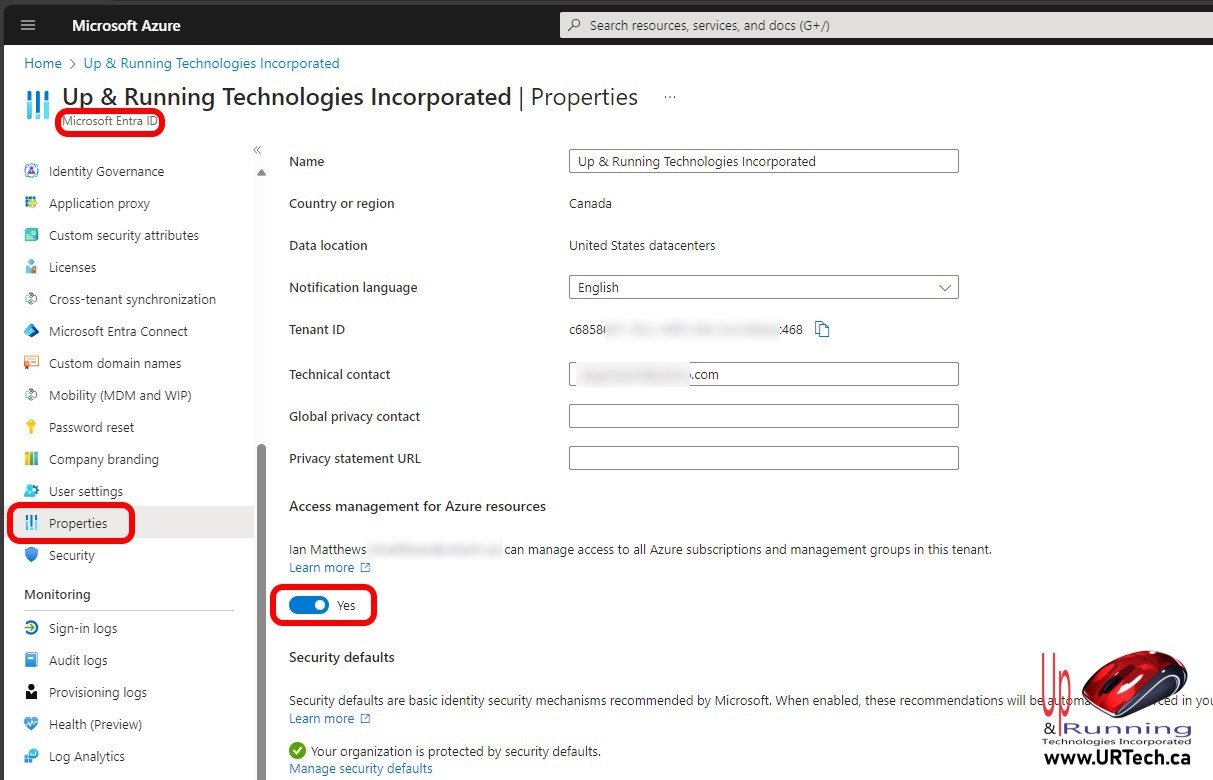The width and height of the screenshot is (1213, 780).
Task: Collapse the left navigation sidebar
Action: tap(257, 150)
